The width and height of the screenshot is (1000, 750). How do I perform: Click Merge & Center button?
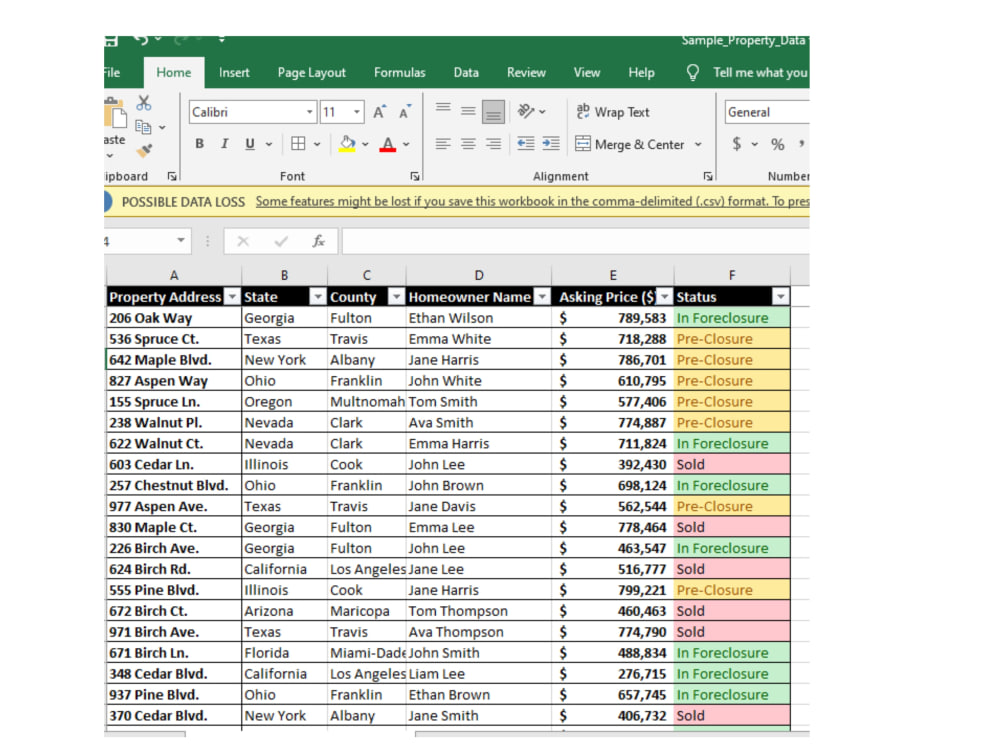pos(630,144)
